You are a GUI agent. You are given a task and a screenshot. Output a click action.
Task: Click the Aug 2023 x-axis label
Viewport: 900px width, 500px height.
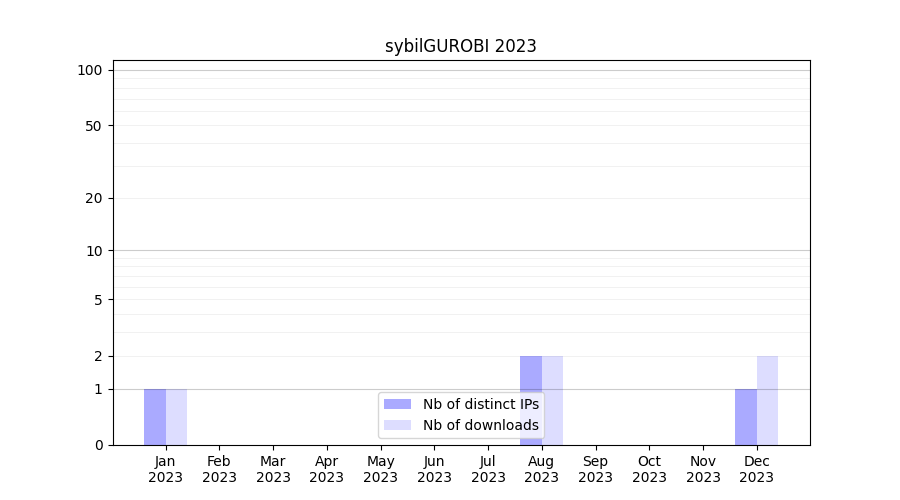(541, 469)
